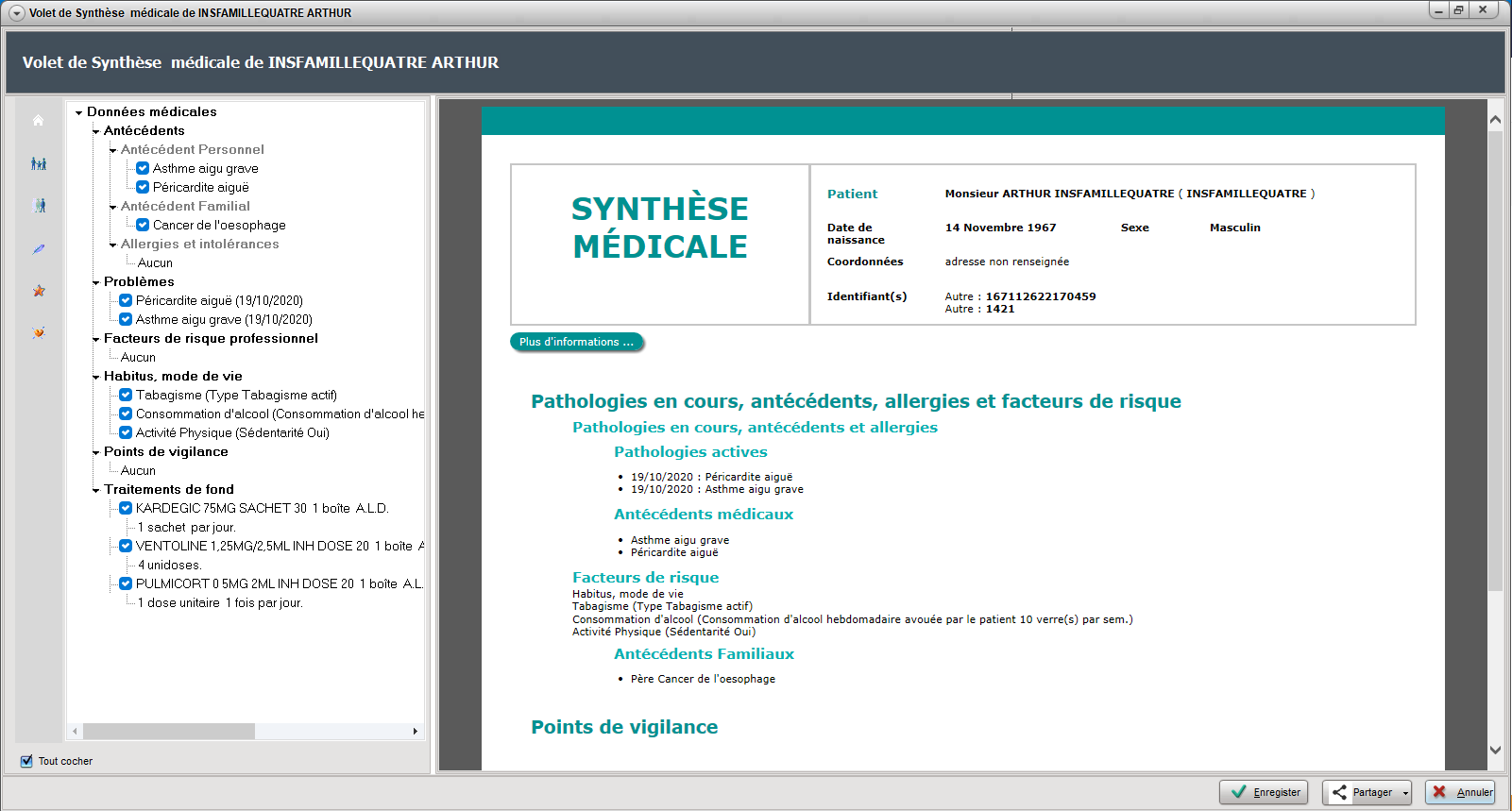
Task: Click the Facteurs de risque heading
Action: 645,578
